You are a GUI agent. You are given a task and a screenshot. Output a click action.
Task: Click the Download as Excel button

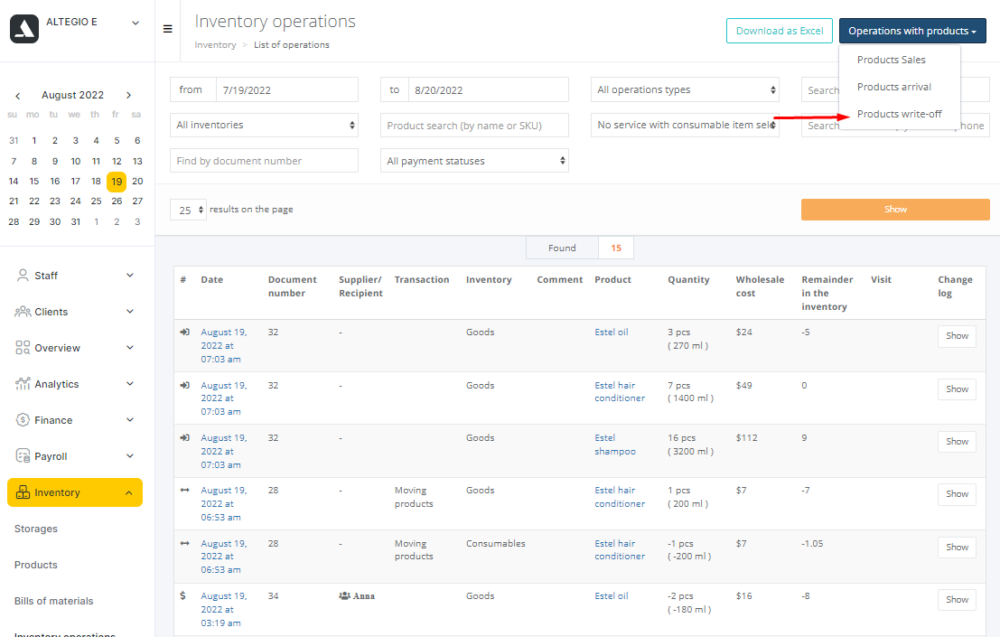click(779, 31)
